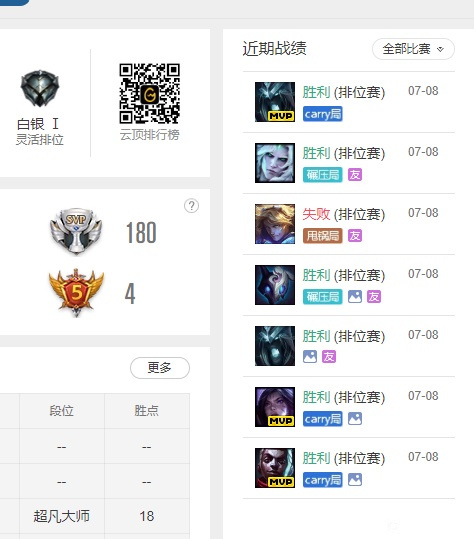This screenshot has height=539, width=474.
Task: Open the sixth match champion portrait
Action: click(275, 407)
